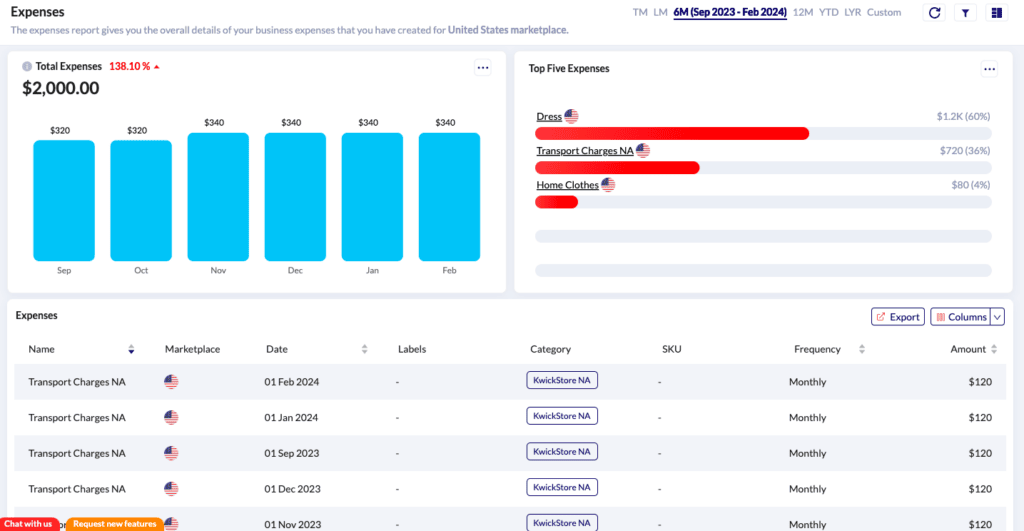Click the Dress red progress bar

pyautogui.click(x=672, y=133)
